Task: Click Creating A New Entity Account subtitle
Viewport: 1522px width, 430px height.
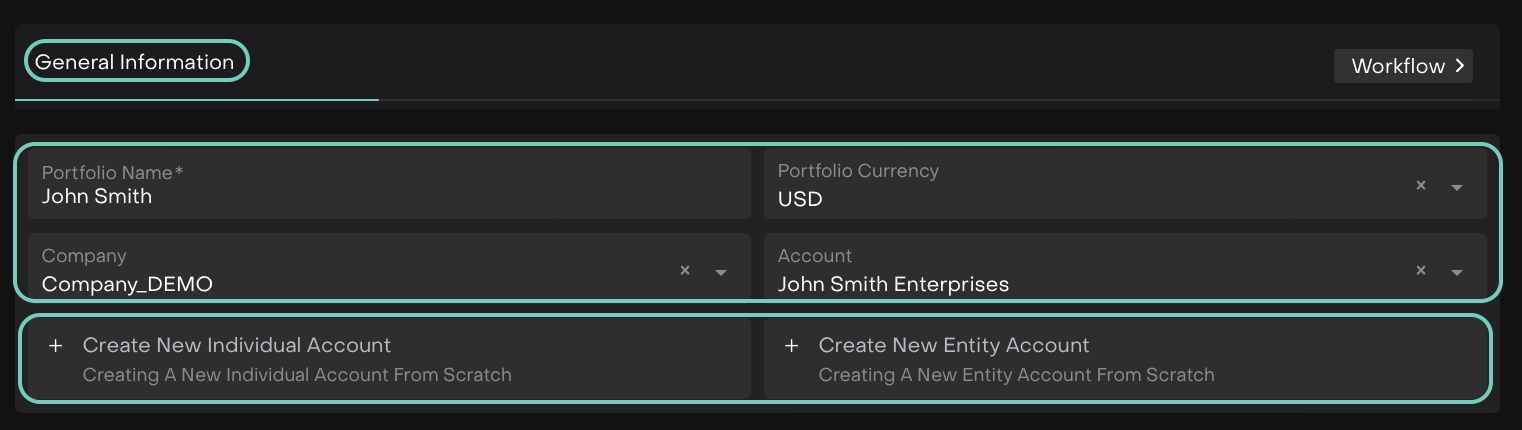Action: (x=1016, y=376)
